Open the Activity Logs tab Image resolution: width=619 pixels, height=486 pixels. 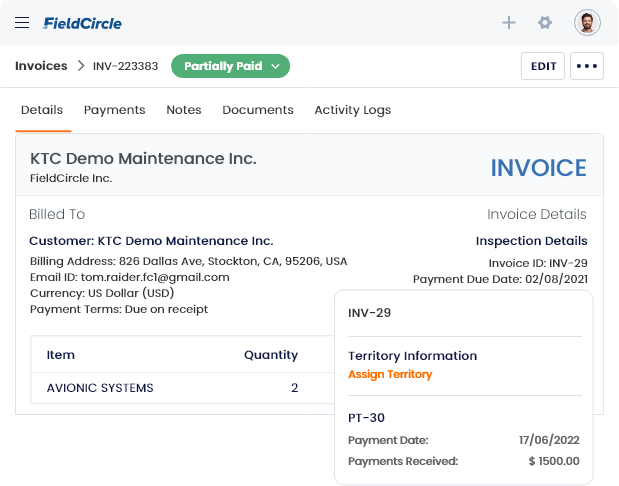coord(353,110)
